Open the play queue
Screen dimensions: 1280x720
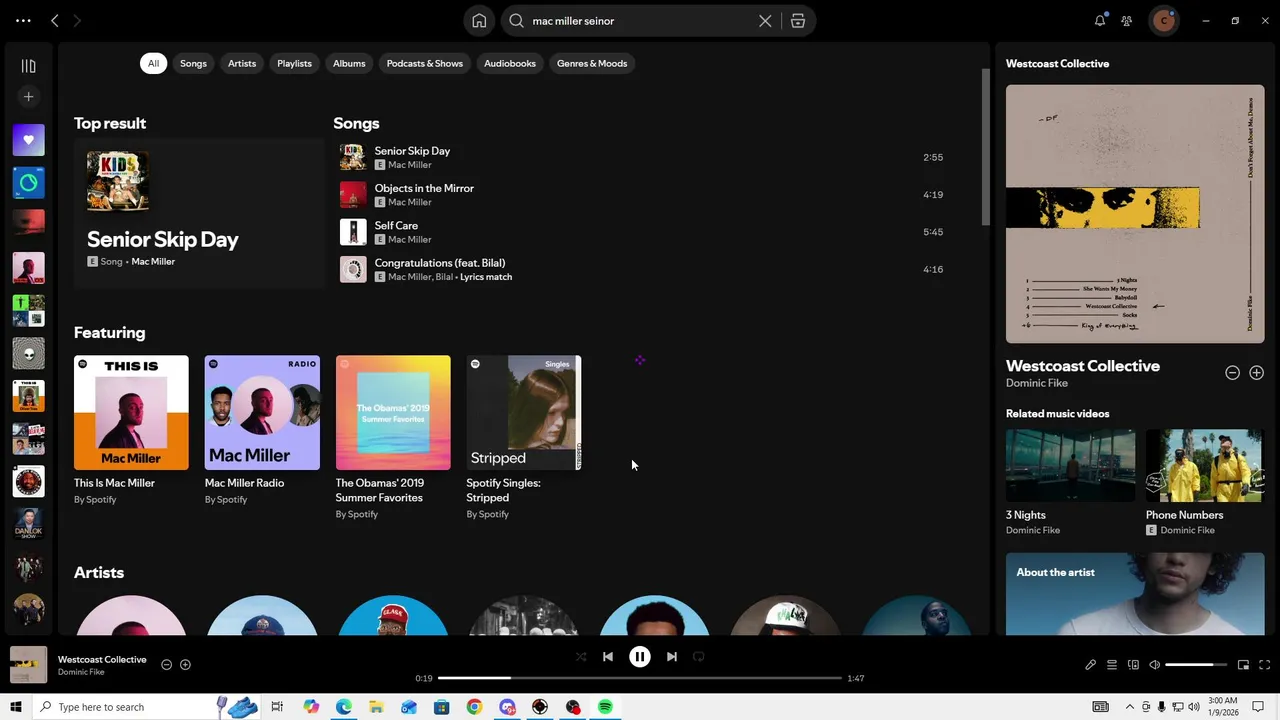tap(1111, 665)
